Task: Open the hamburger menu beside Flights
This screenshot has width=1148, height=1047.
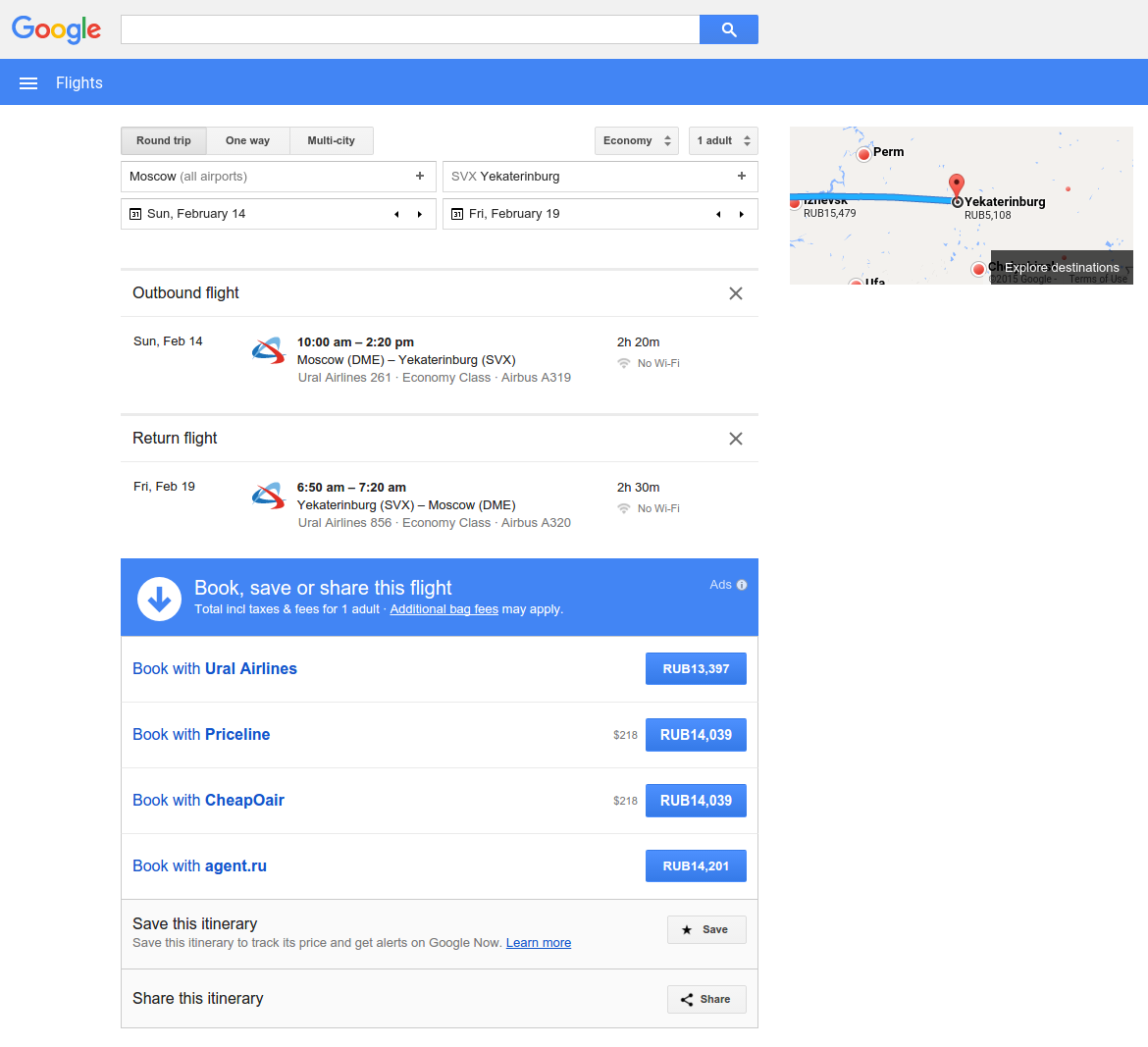Action: (28, 82)
